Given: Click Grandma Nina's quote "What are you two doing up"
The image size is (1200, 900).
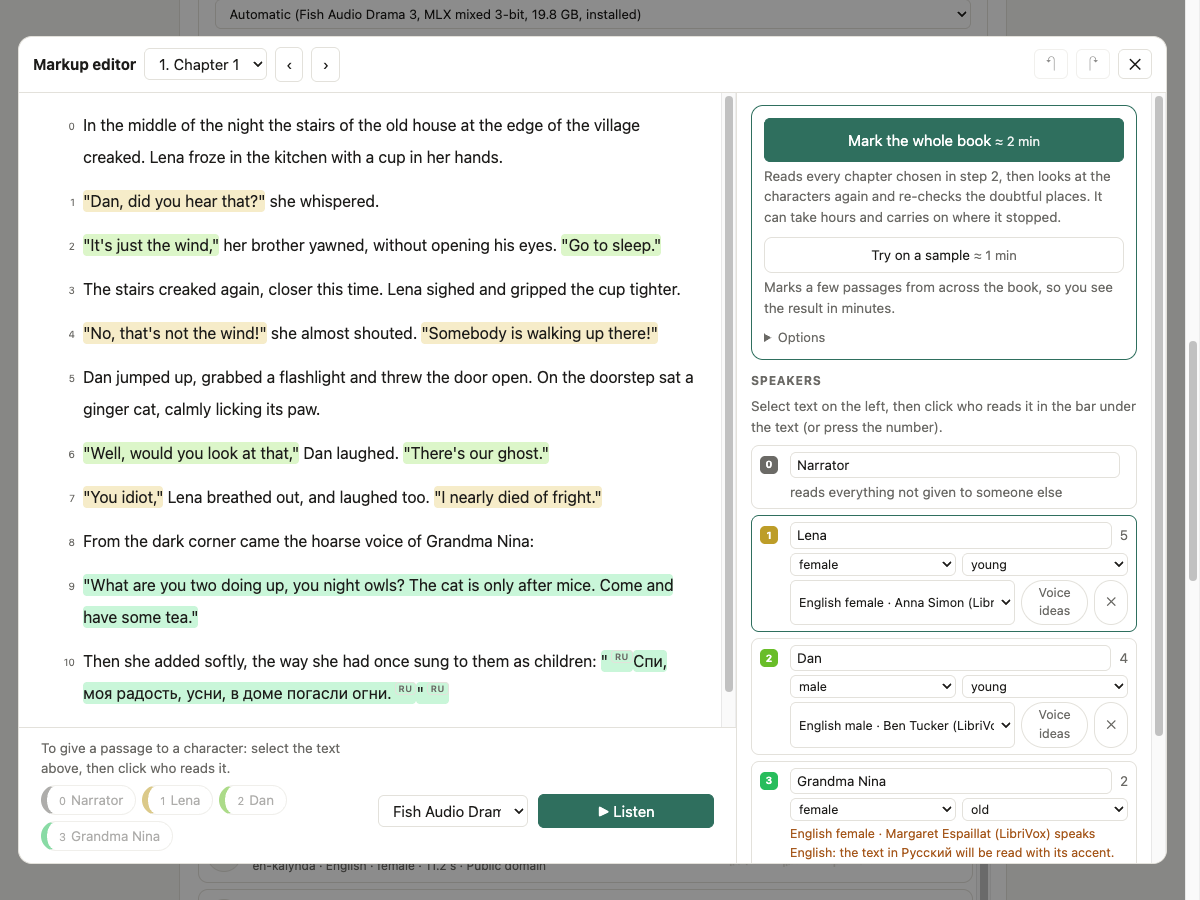Looking at the screenshot, I should coord(378,601).
